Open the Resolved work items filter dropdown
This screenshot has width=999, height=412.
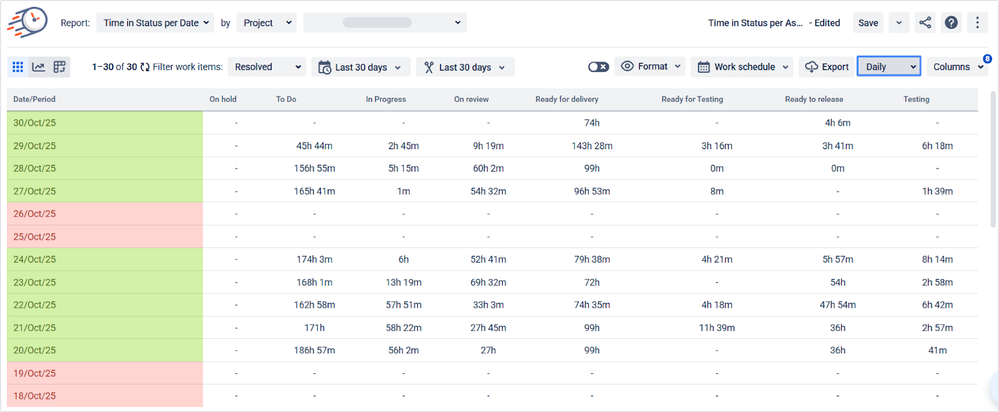point(267,67)
